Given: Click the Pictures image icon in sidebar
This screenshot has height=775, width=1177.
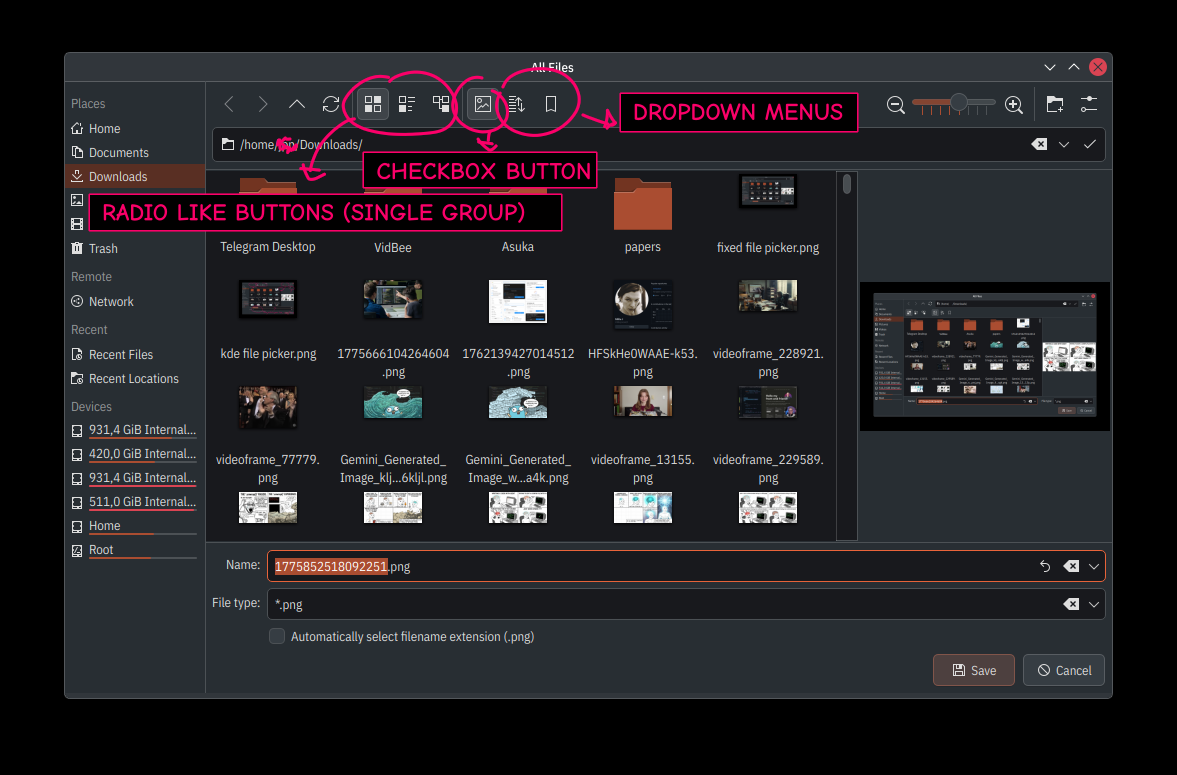Looking at the screenshot, I should (x=77, y=200).
